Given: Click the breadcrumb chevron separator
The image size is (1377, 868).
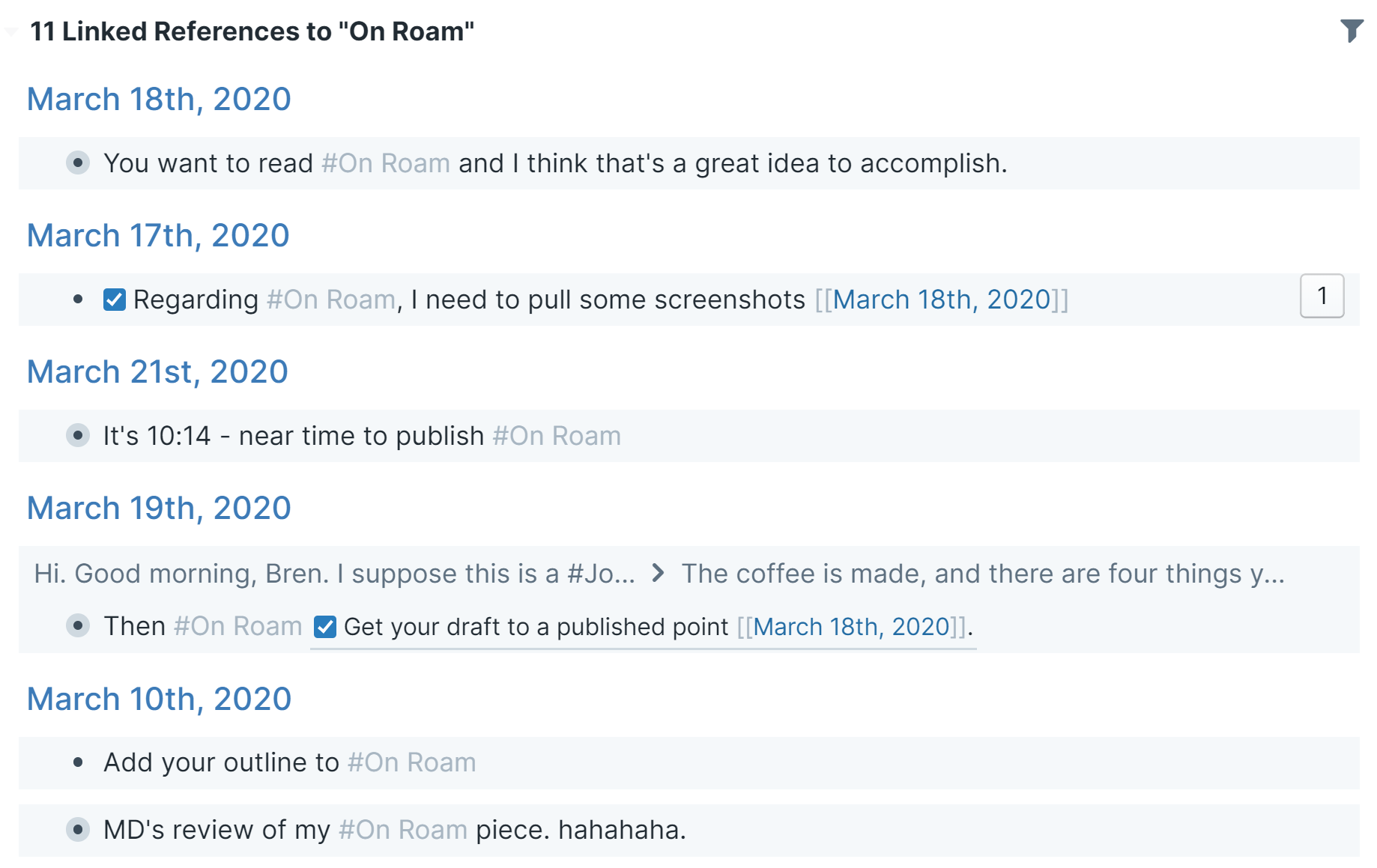Looking at the screenshot, I should pyautogui.click(x=658, y=574).
